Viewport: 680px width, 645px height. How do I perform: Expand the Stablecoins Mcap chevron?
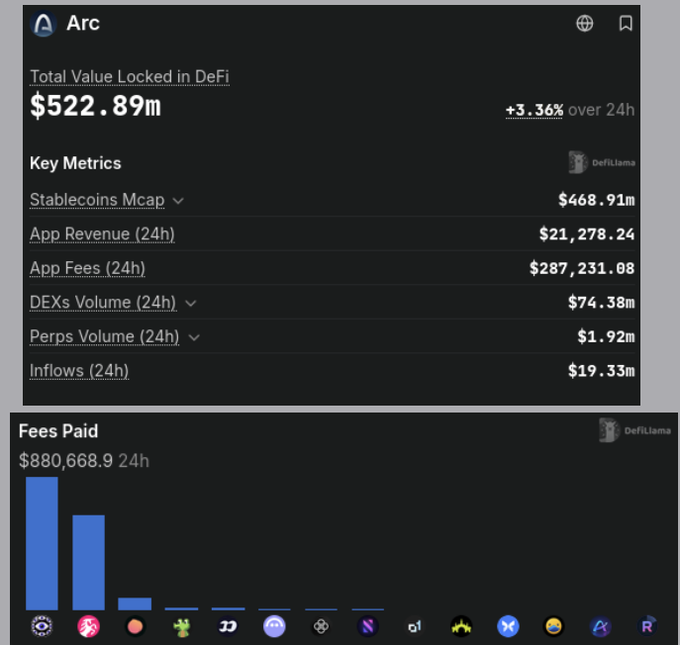point(178,201)
